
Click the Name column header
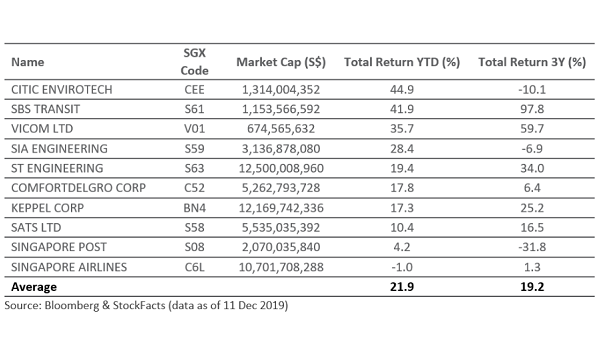tap(28, 62)
